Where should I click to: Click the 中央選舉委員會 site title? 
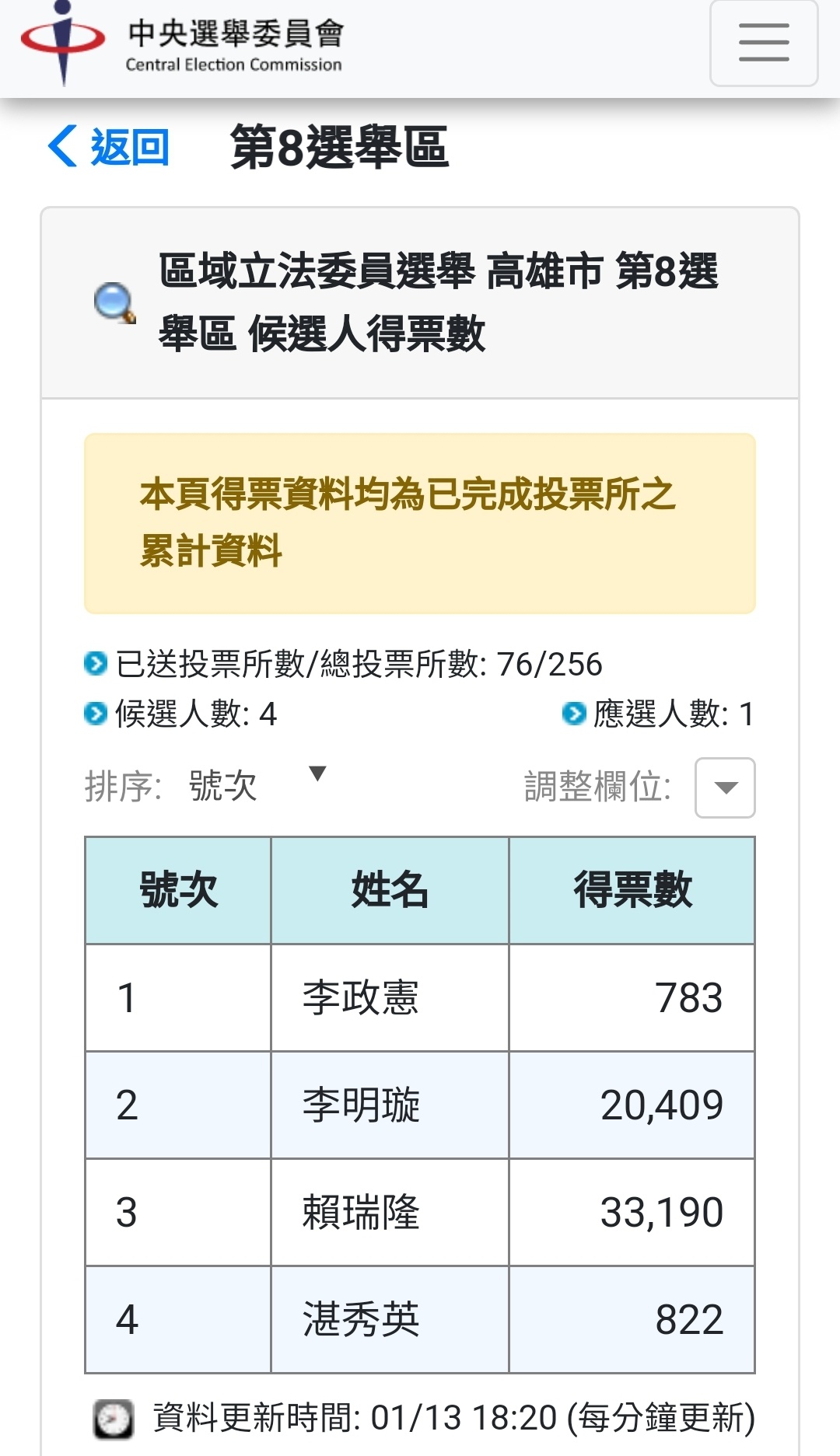(235, 33)
